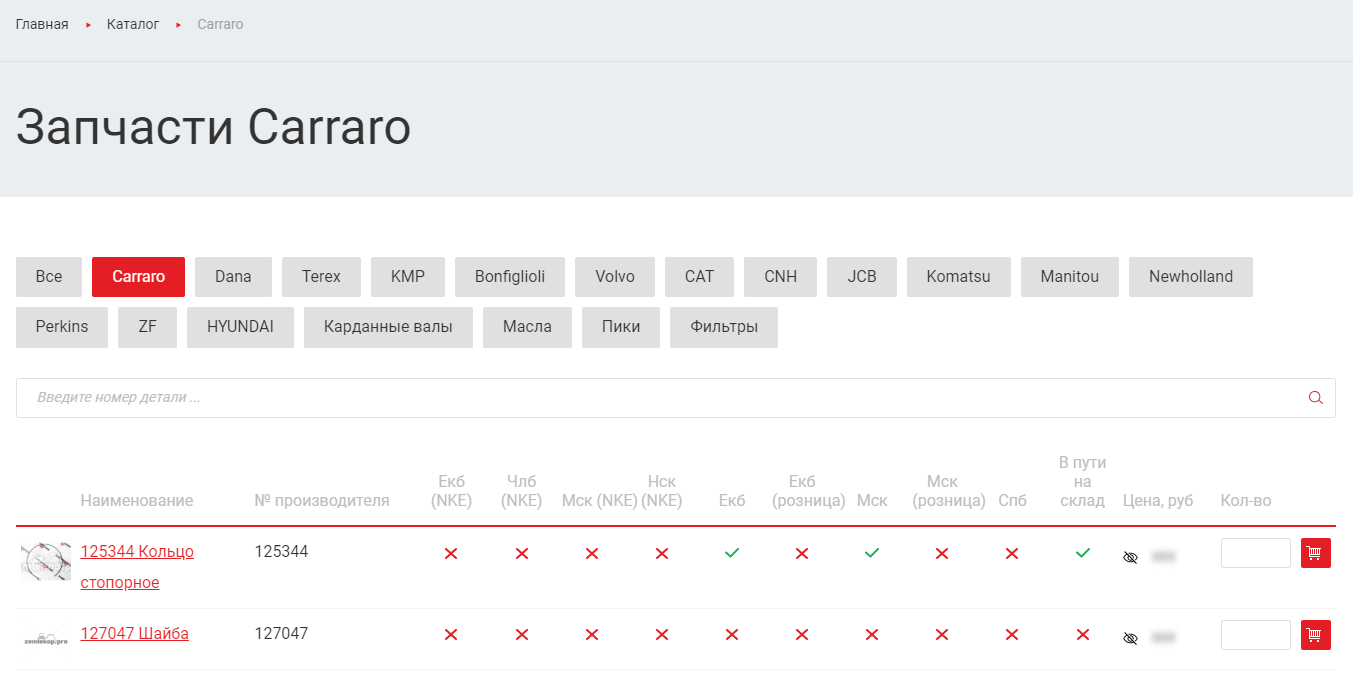Viewport: 1353px width, 674px height.
Task: Click quantity field for part 125344
Action: (1255, 553)
